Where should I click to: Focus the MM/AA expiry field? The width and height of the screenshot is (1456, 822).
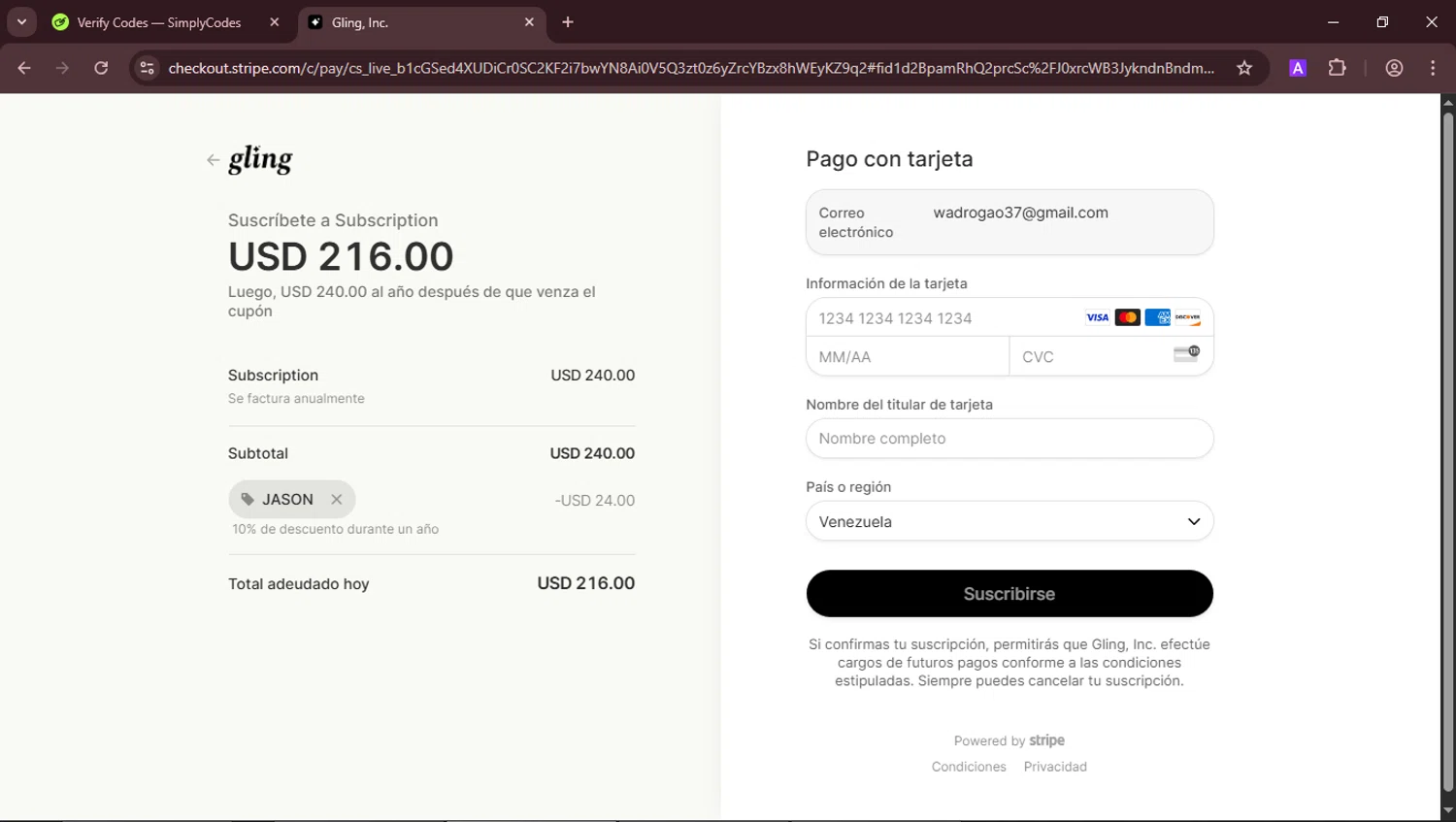(x=908, y=356)
